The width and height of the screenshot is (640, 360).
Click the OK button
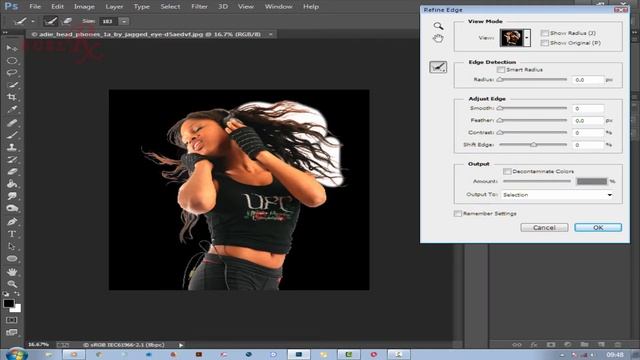(598, 227)
